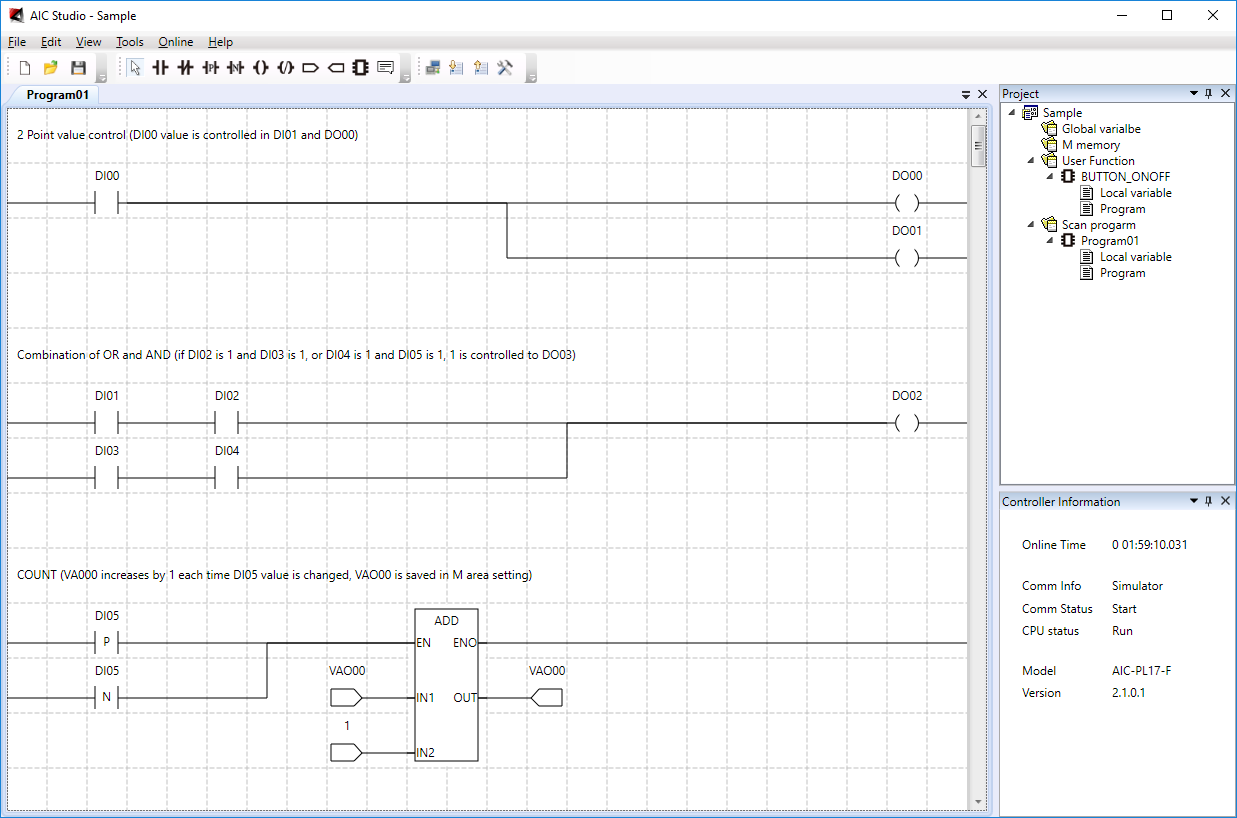Select the positive edge contact tool
1237x818 pixels.
point(210,68)
